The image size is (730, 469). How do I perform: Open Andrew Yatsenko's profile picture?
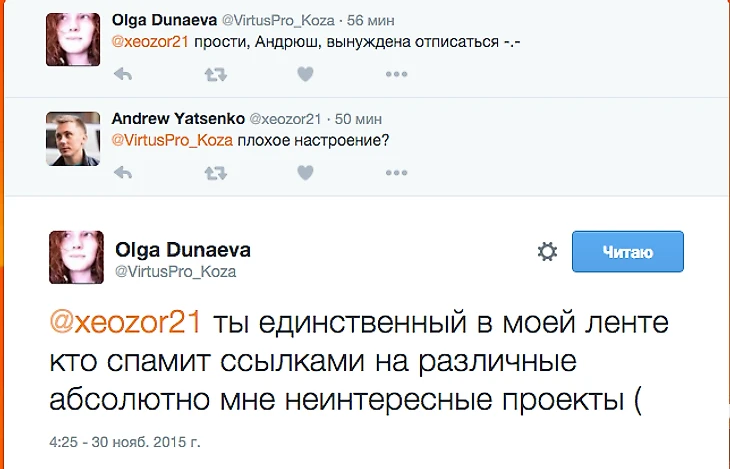click(72, 139)
